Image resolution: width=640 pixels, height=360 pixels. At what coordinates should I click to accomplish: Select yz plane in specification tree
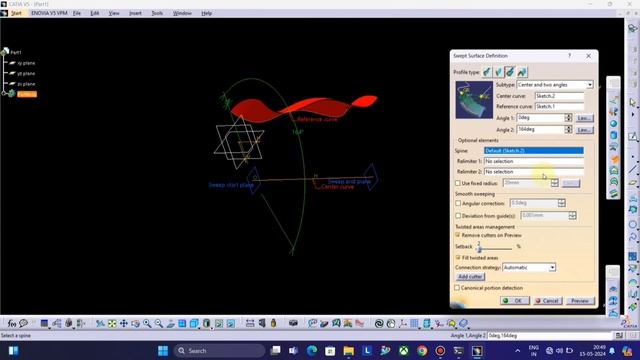coord(26,73)
